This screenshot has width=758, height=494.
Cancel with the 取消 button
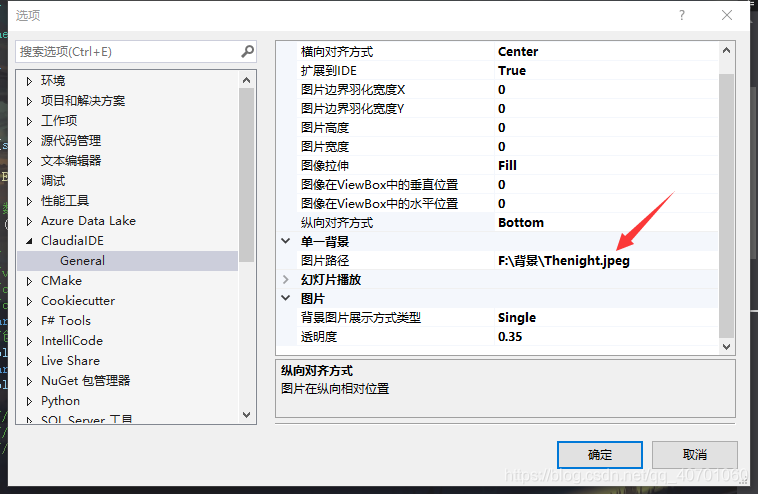point(695,455)
